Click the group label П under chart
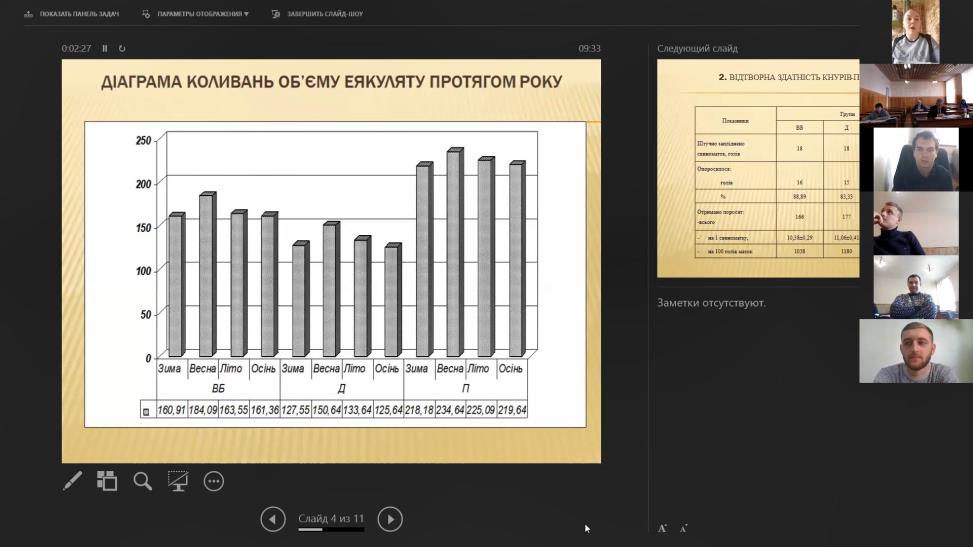Viewport: 973px width, 547px height. [465, 389]
